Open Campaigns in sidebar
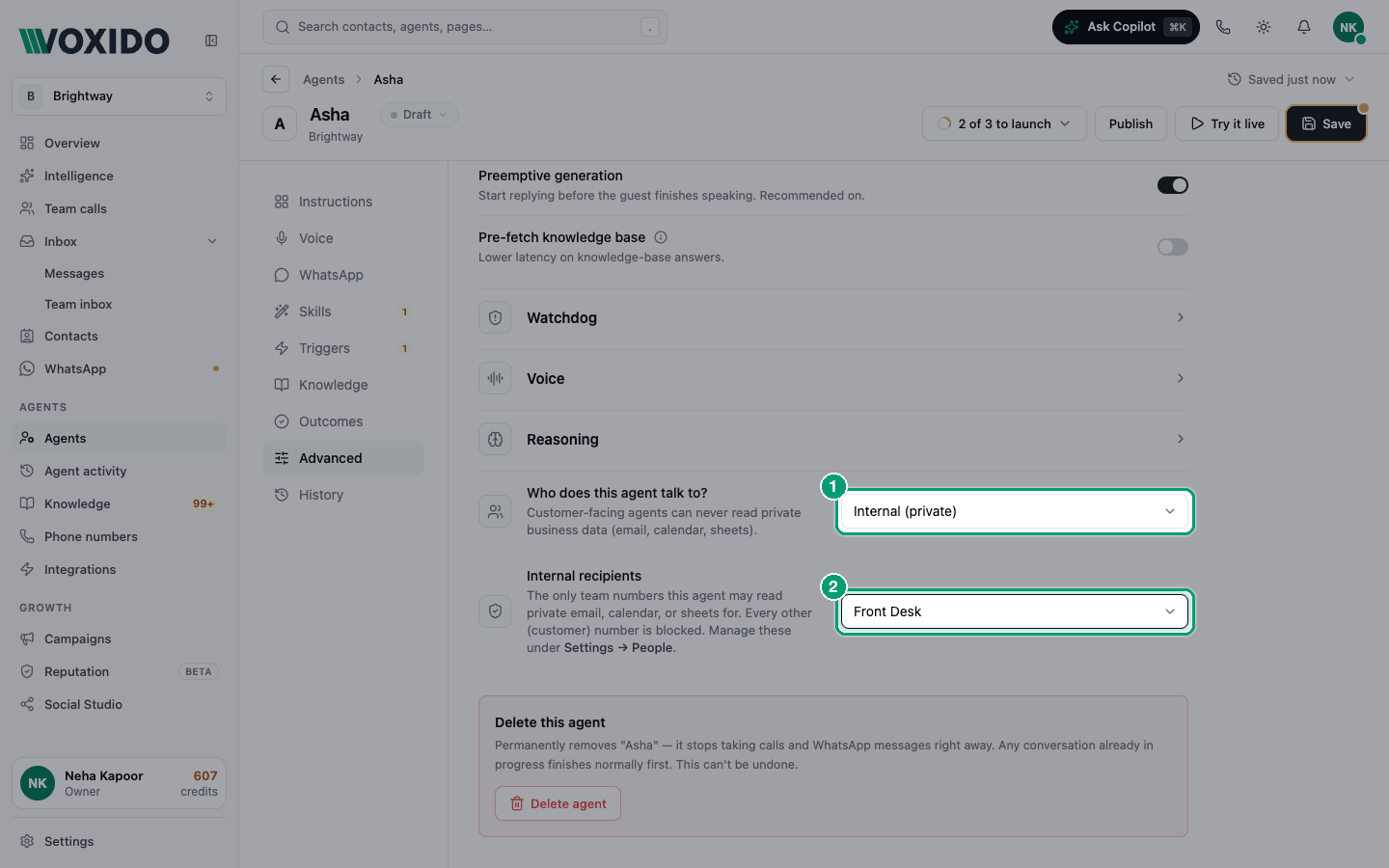The height and width of the screenshot is (868, 1389). point(119,638)
